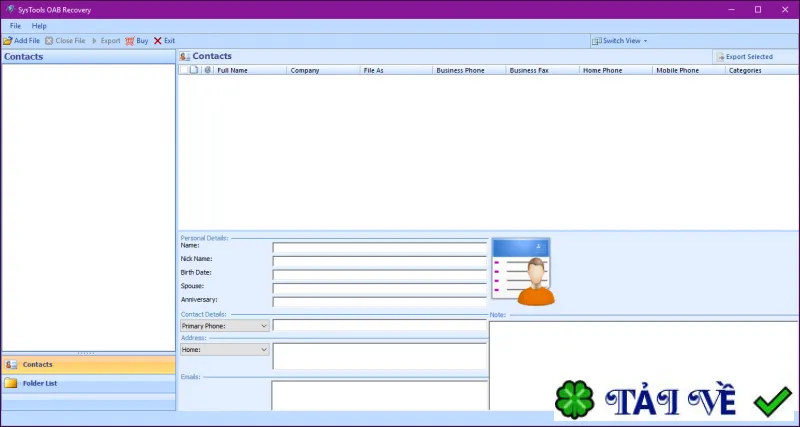Sort by Mobile Phone column header
This screenshot has height=427, width=800.
point(688,70)
